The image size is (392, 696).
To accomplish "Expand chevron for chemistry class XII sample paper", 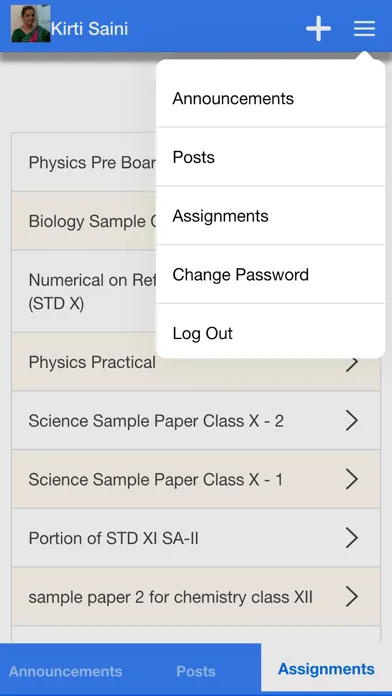I will pos(352,597).
